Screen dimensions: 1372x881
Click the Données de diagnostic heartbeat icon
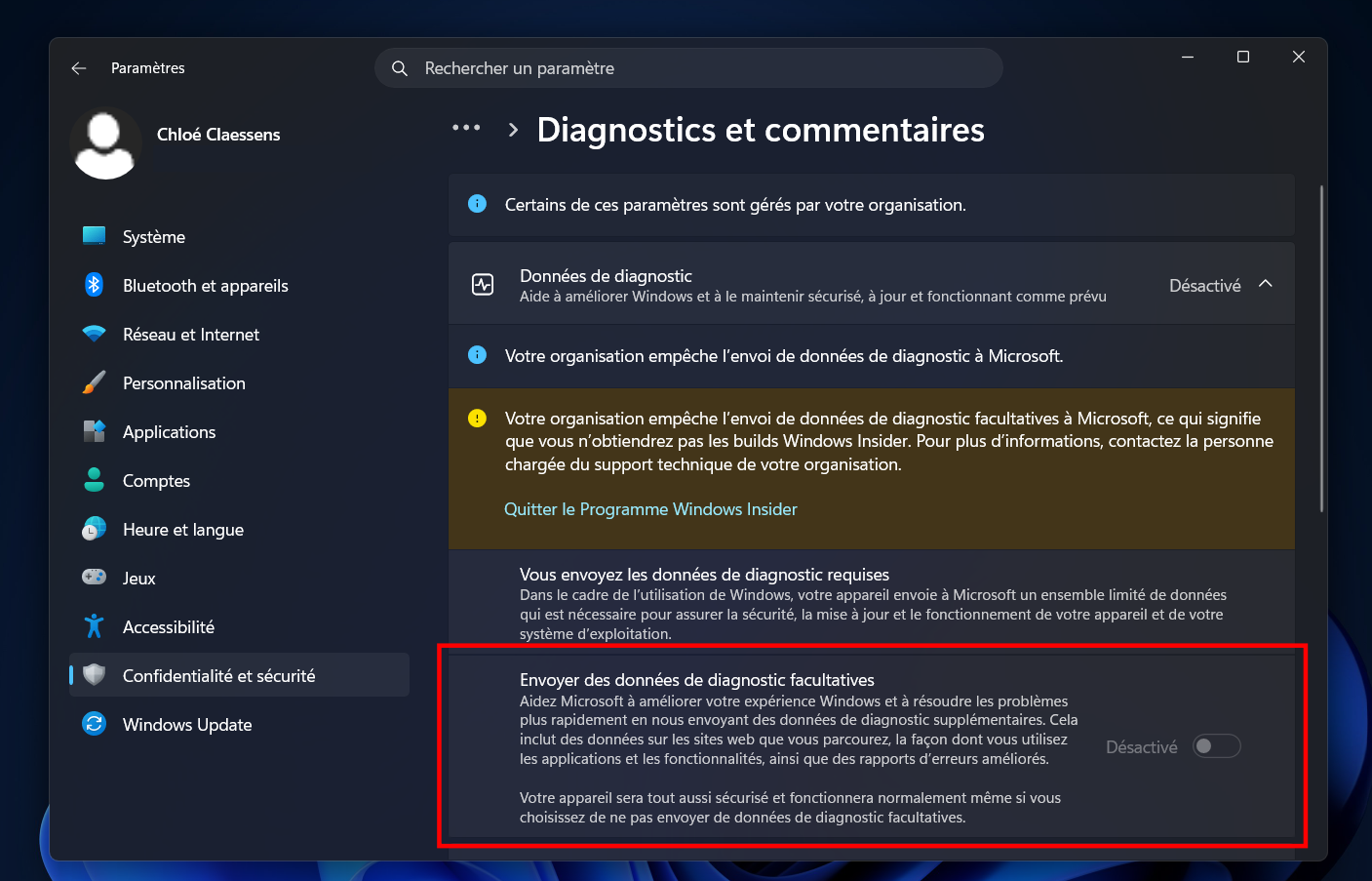pyautogui.click(x=483, y=285)
